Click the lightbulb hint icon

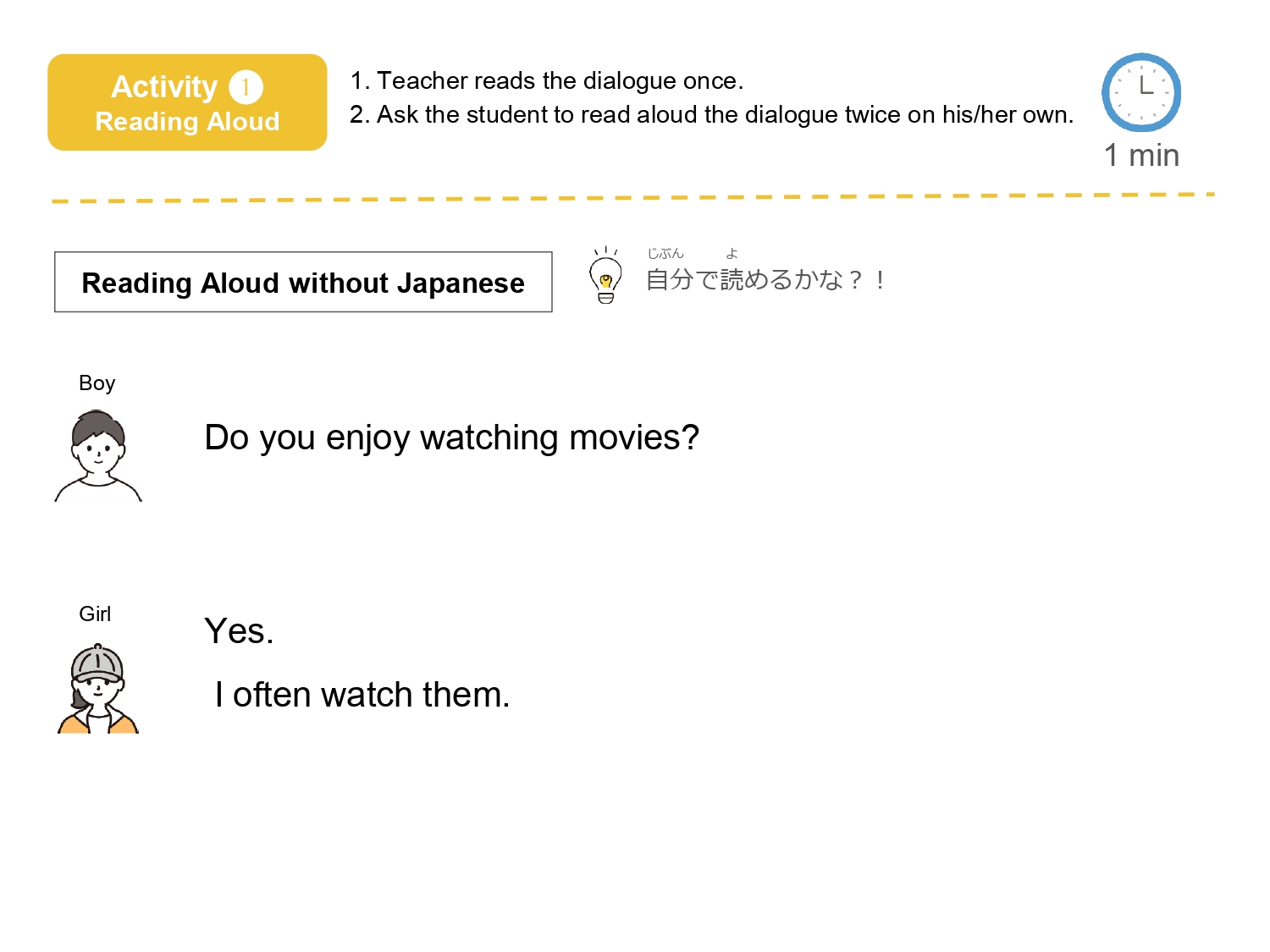[605, 277]
